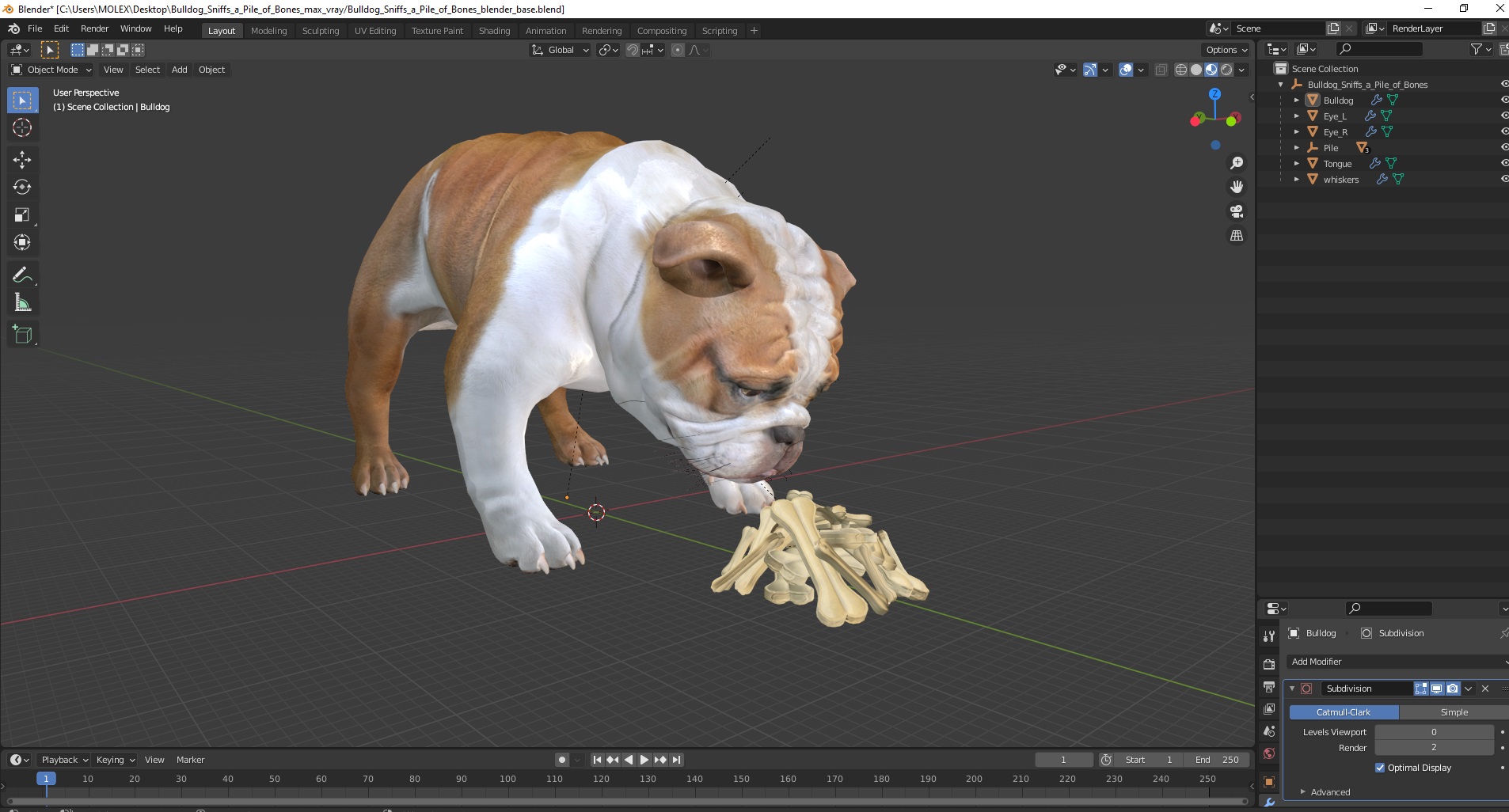This screenshot has width=1509, height=812.
Task: Expand the Pile tree item
Action: [x=1296, y=148]
